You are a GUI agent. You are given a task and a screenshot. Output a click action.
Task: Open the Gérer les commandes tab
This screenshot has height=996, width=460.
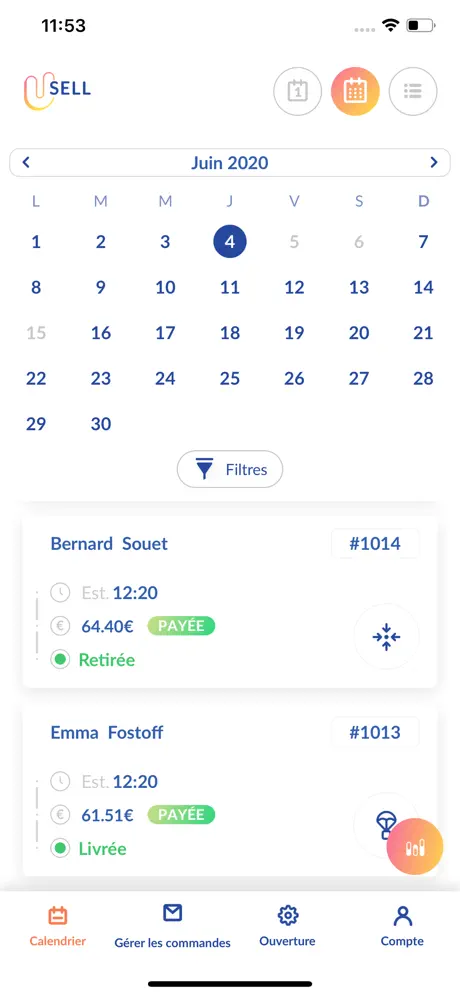172,926
